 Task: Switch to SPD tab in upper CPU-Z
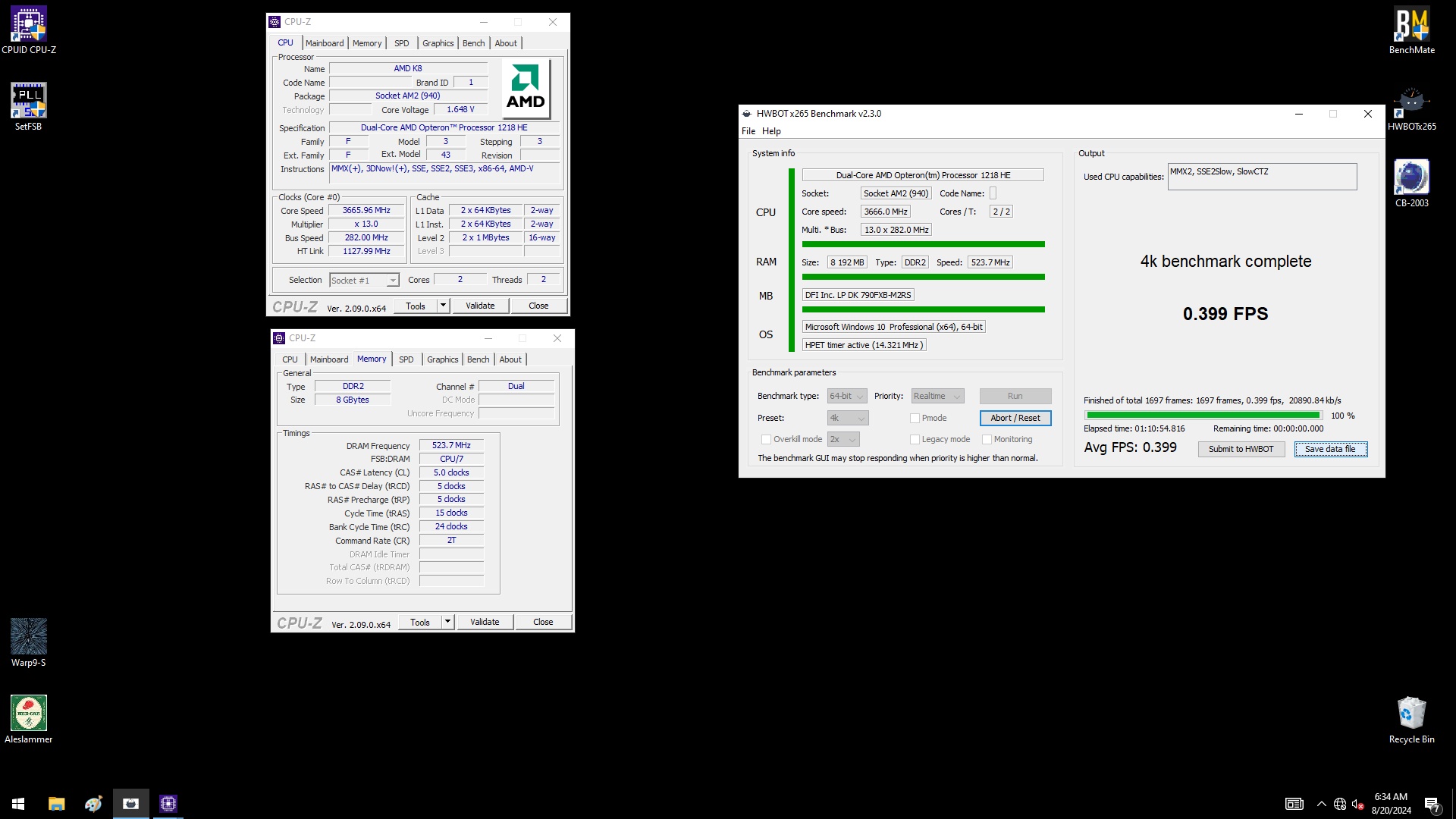click(x=402, y=43)
